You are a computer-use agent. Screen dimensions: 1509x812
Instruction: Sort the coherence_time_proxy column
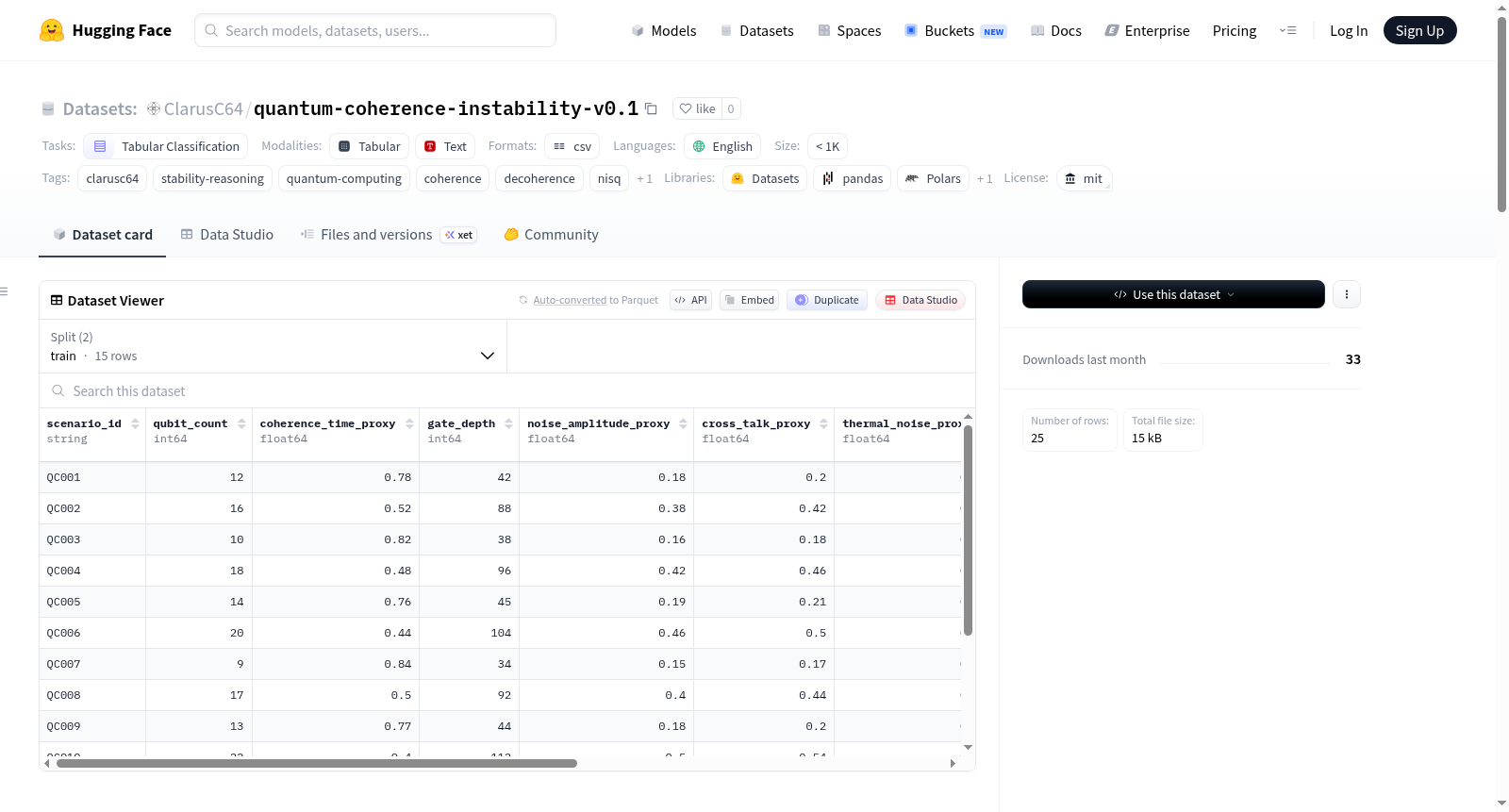point(409,423)
